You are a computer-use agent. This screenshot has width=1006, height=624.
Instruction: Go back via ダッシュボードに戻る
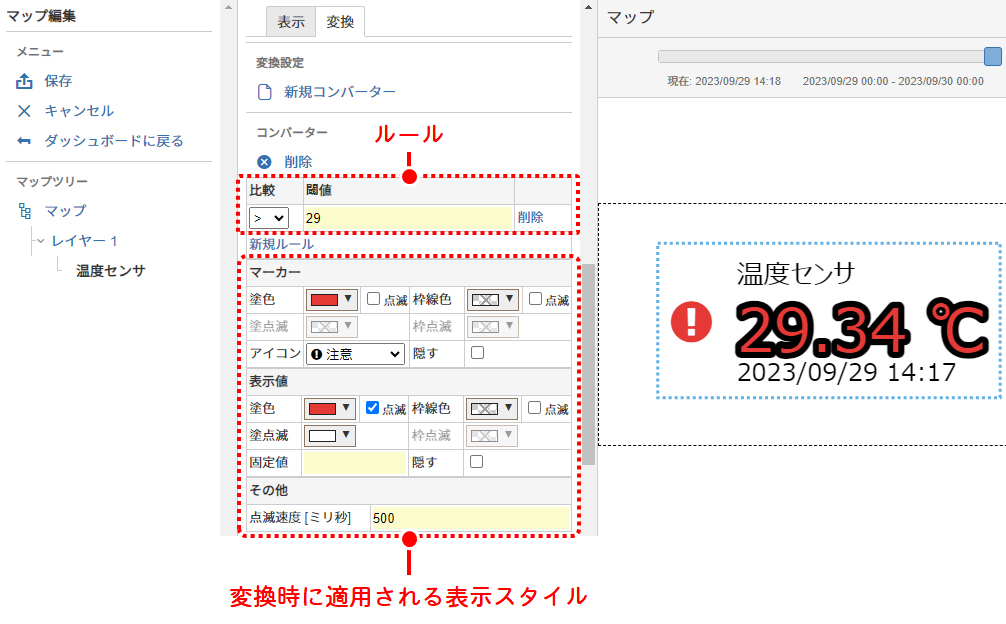point(114,140)
